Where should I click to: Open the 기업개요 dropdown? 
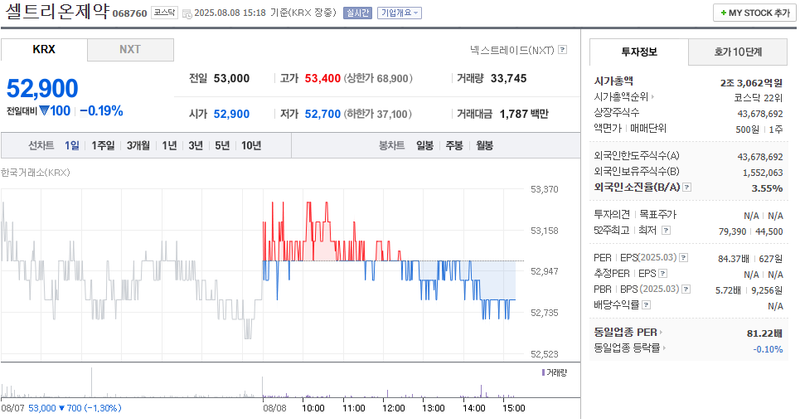399,13
